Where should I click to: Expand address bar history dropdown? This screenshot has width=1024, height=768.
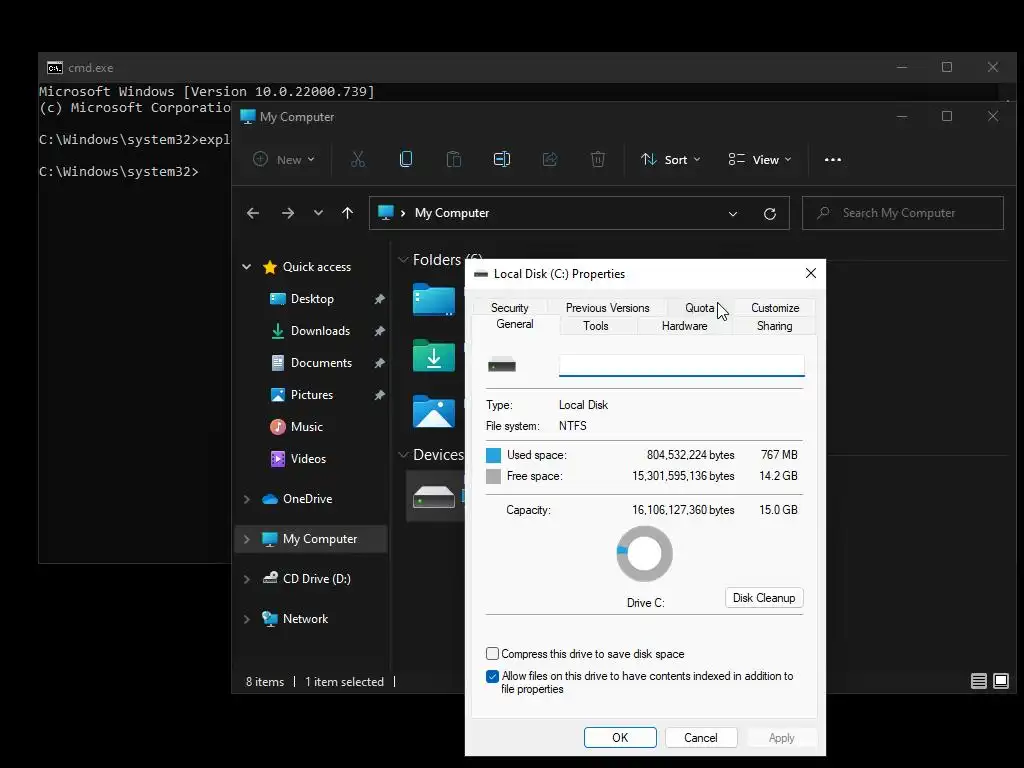point(733,214)
